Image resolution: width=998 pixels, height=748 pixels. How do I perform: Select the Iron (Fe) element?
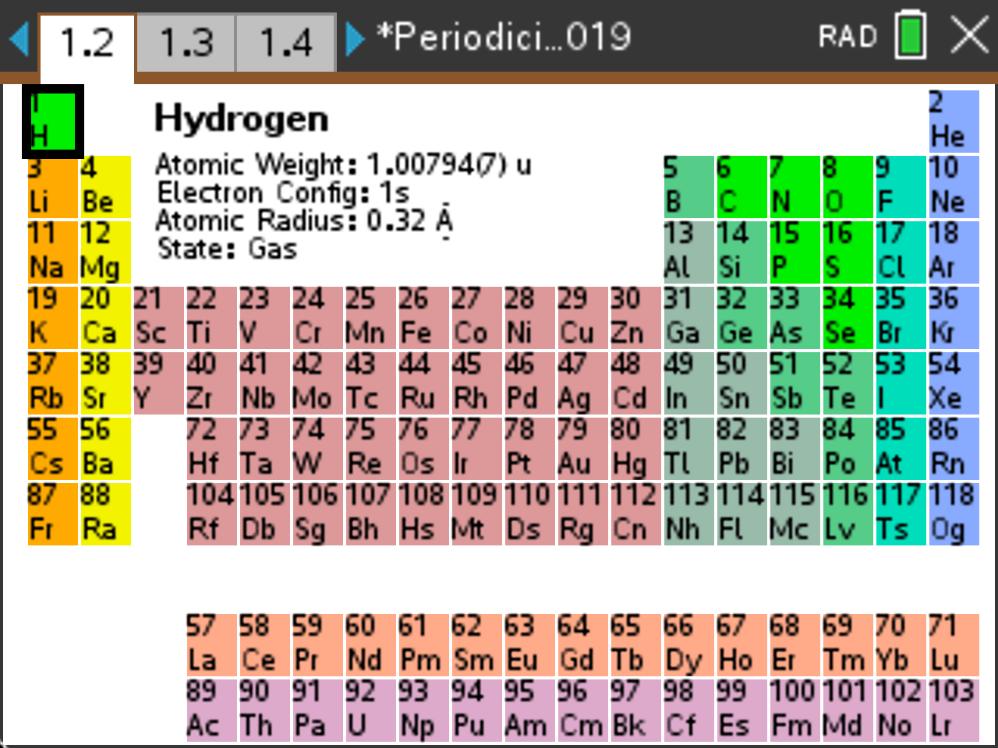[x=422, y=316]
